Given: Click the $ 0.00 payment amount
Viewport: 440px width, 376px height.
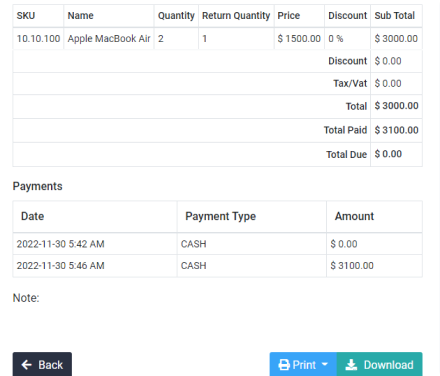Looking at the screenshot, I should (x=344, y=244).
